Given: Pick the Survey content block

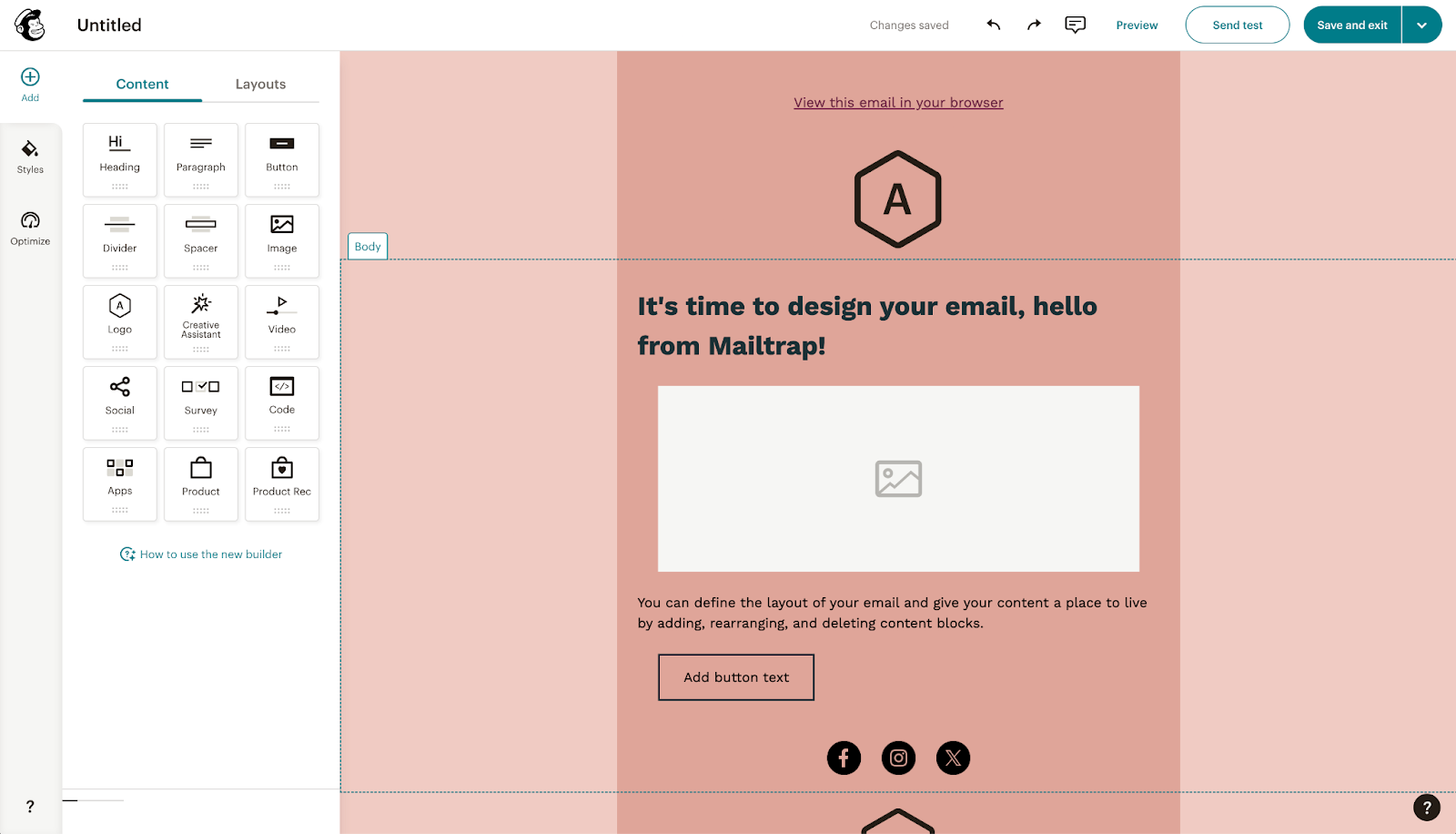Looking at the screenshot, I should [x=201, y=402].
